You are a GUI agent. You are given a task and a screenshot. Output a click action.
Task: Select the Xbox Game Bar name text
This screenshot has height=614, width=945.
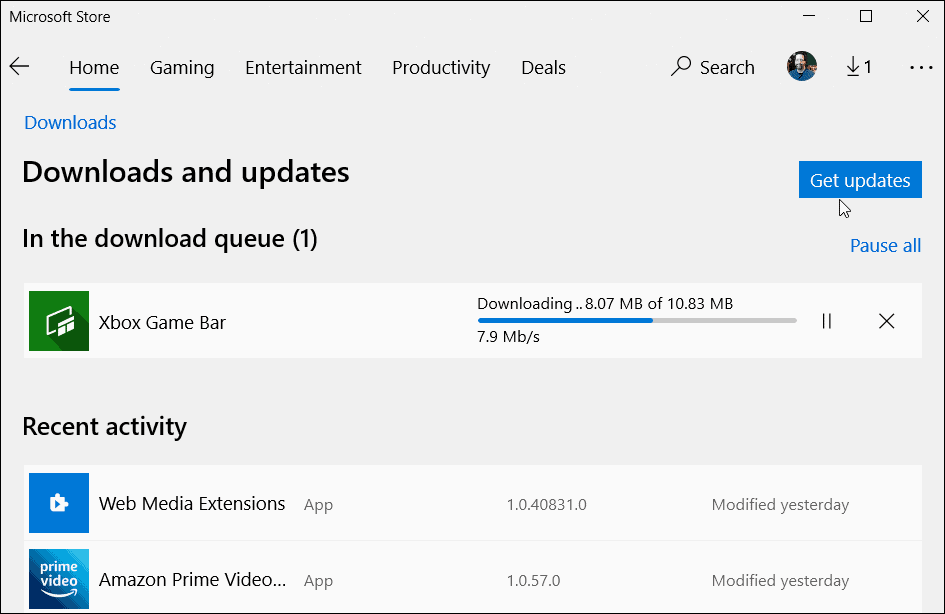tap(162, 322)
